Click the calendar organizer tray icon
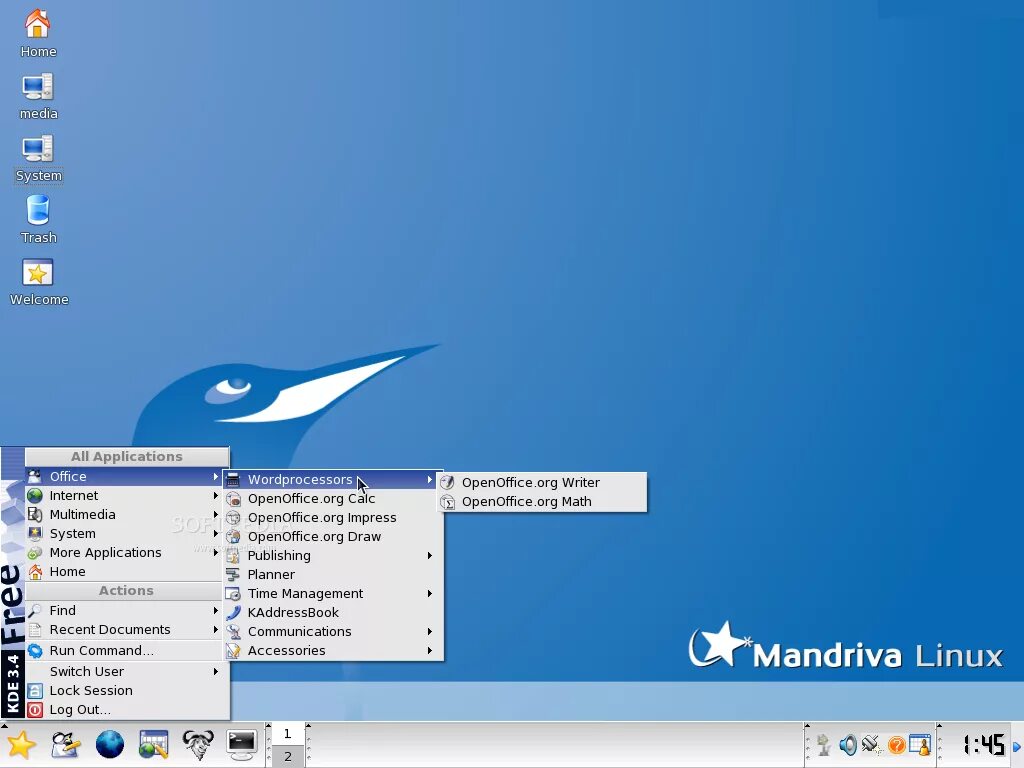The width and height of the screenshot is (1024, 768). pyautogui.click(x=920, y=744)
